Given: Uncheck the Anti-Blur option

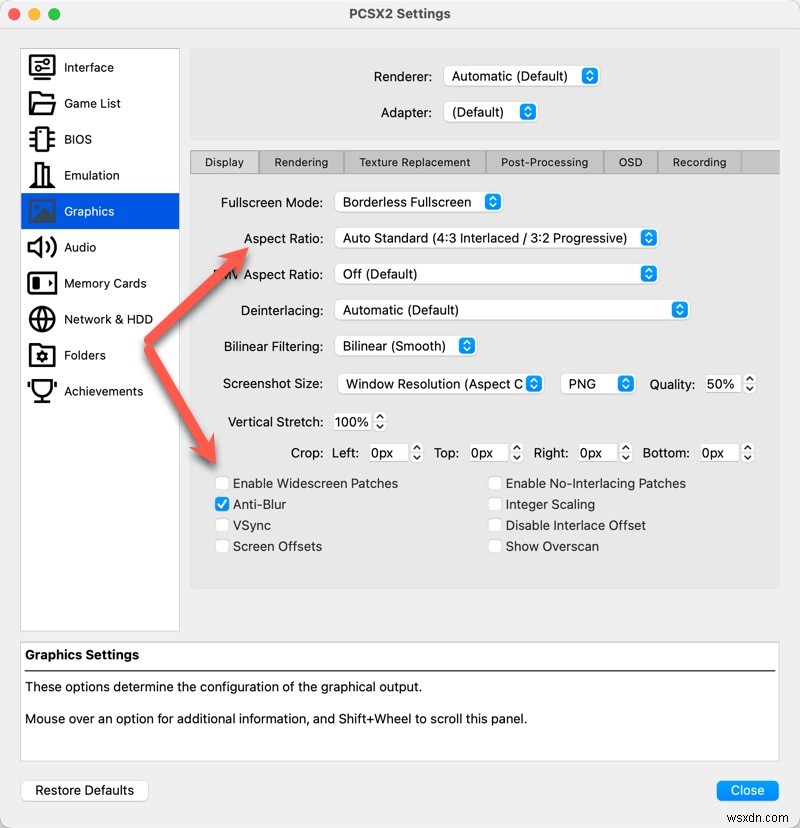Looking at the screenshot, I should 222,504.
